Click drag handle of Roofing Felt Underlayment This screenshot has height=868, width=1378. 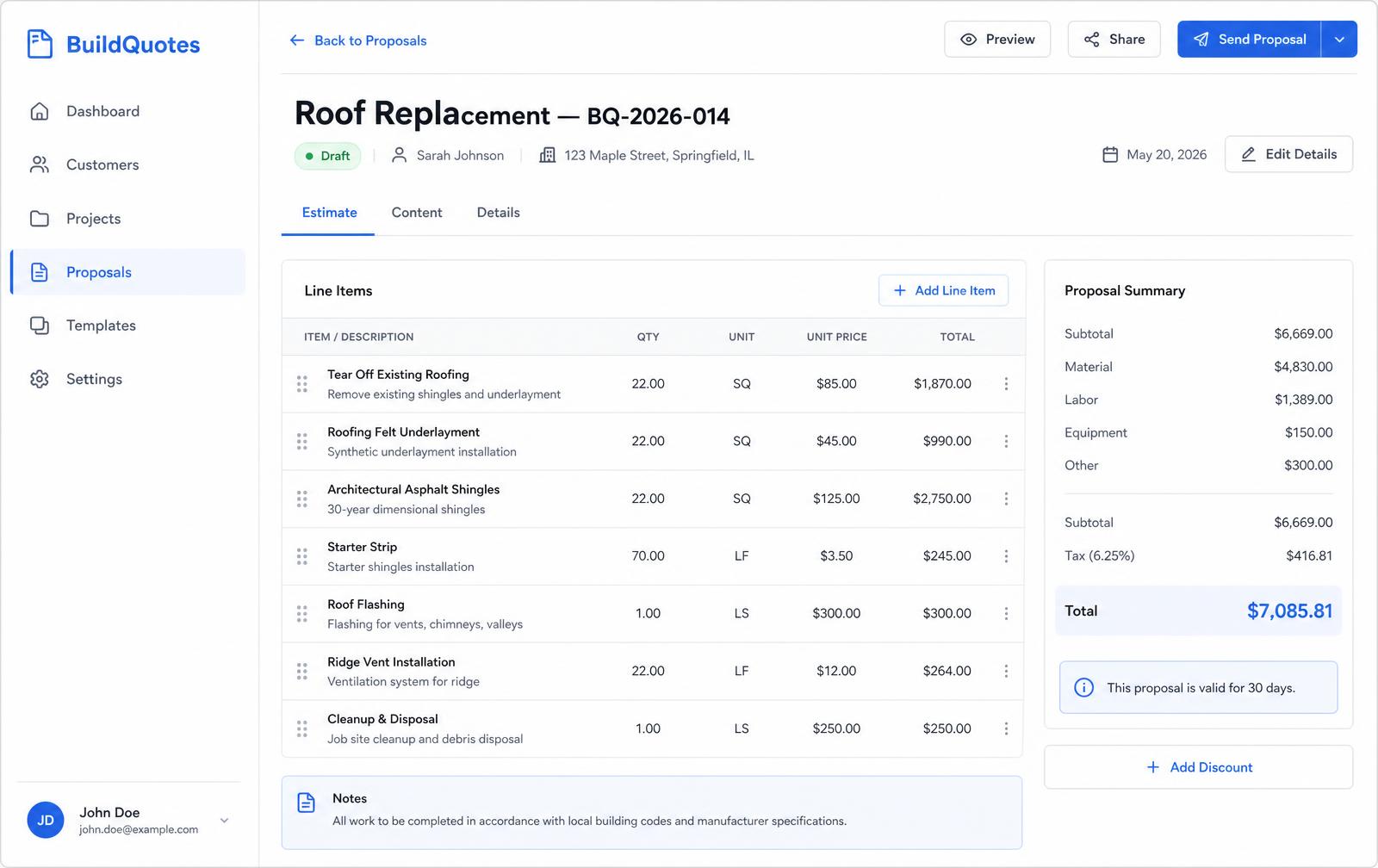coord(302,441)
